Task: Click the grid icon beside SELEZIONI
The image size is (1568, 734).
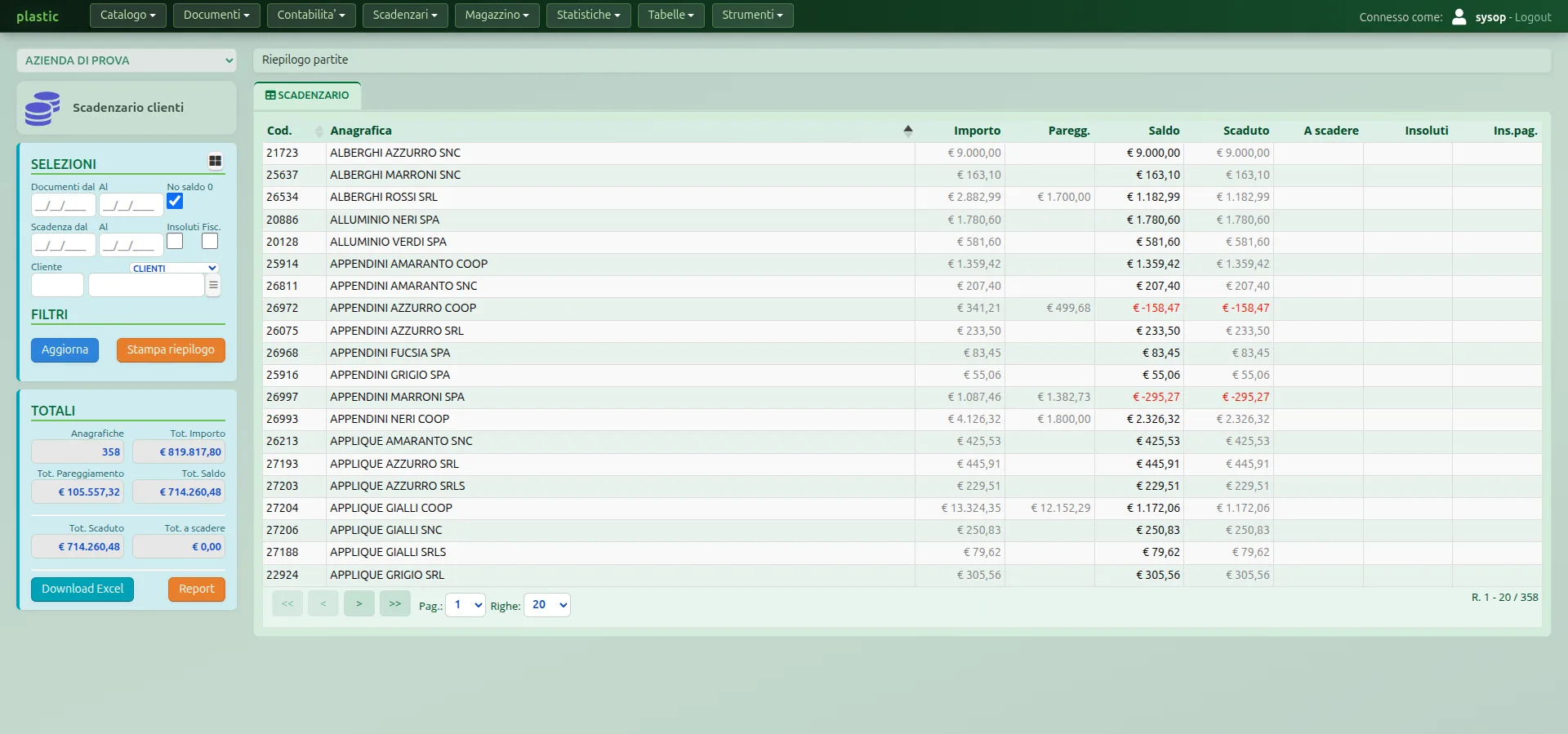Action: click(215, 162)
